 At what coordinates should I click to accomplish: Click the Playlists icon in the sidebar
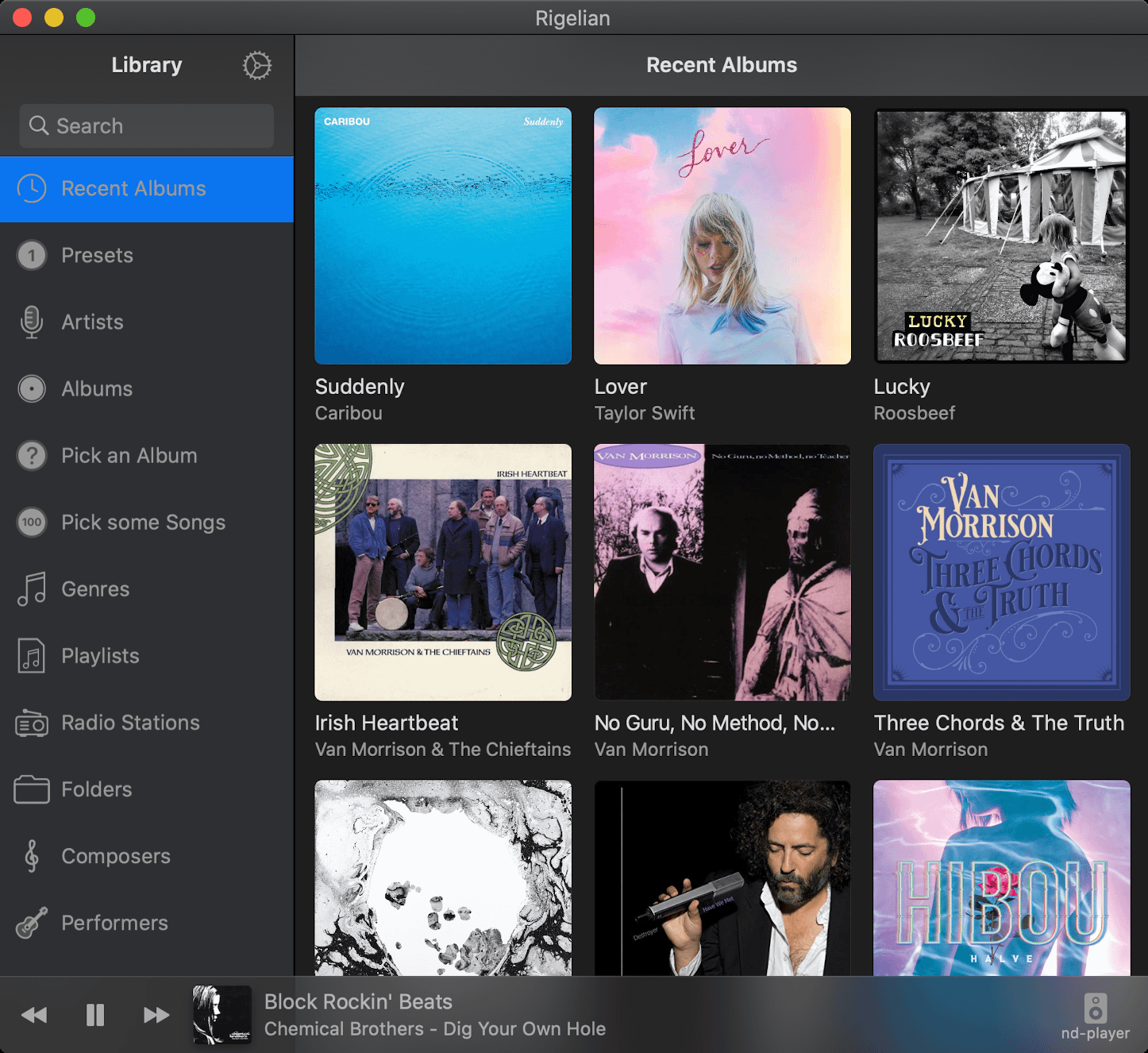pyautogui.click(x=31, y=656)
